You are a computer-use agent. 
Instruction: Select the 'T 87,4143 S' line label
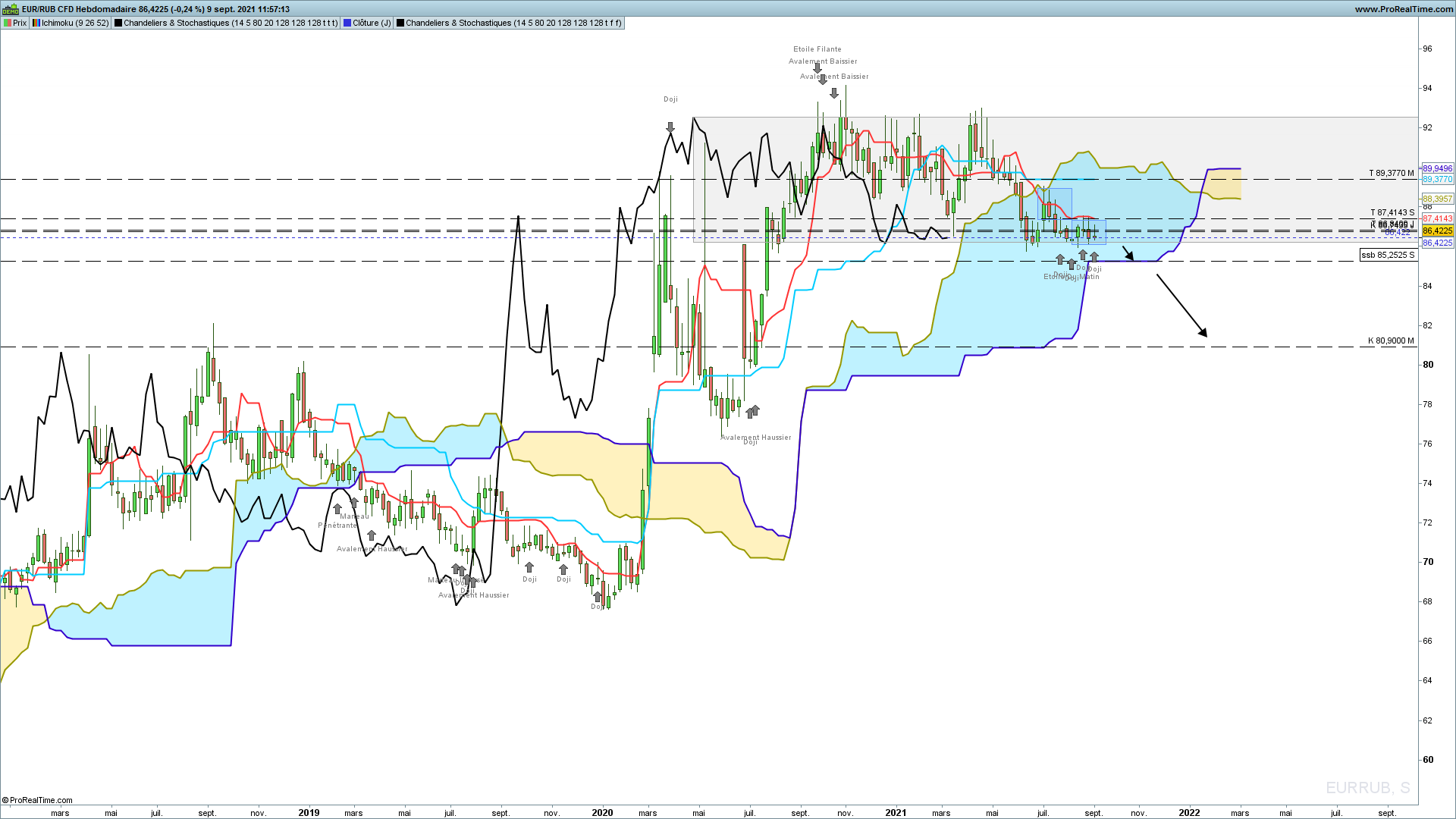coord(1392,213)
